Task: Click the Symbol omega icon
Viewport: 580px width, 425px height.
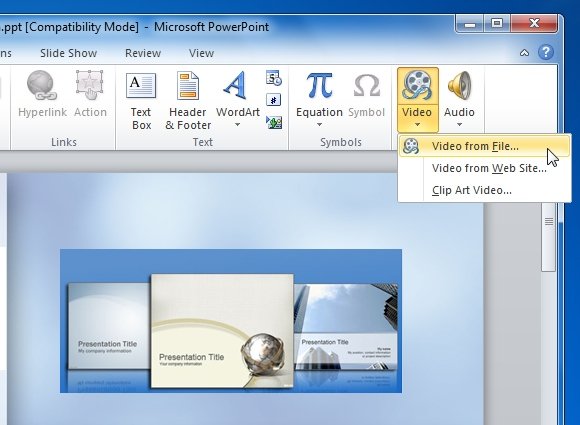Action: pyautogui.click(x=367, y=85)
